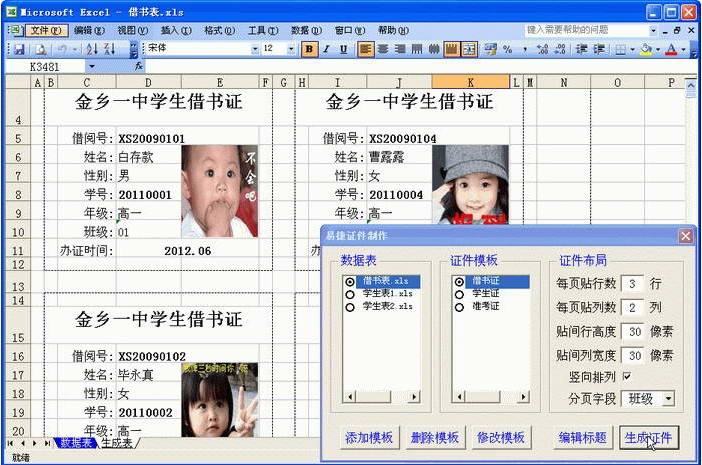
Task: Click the 贴间行高度 input field
Action: click(x=632, y=332)
